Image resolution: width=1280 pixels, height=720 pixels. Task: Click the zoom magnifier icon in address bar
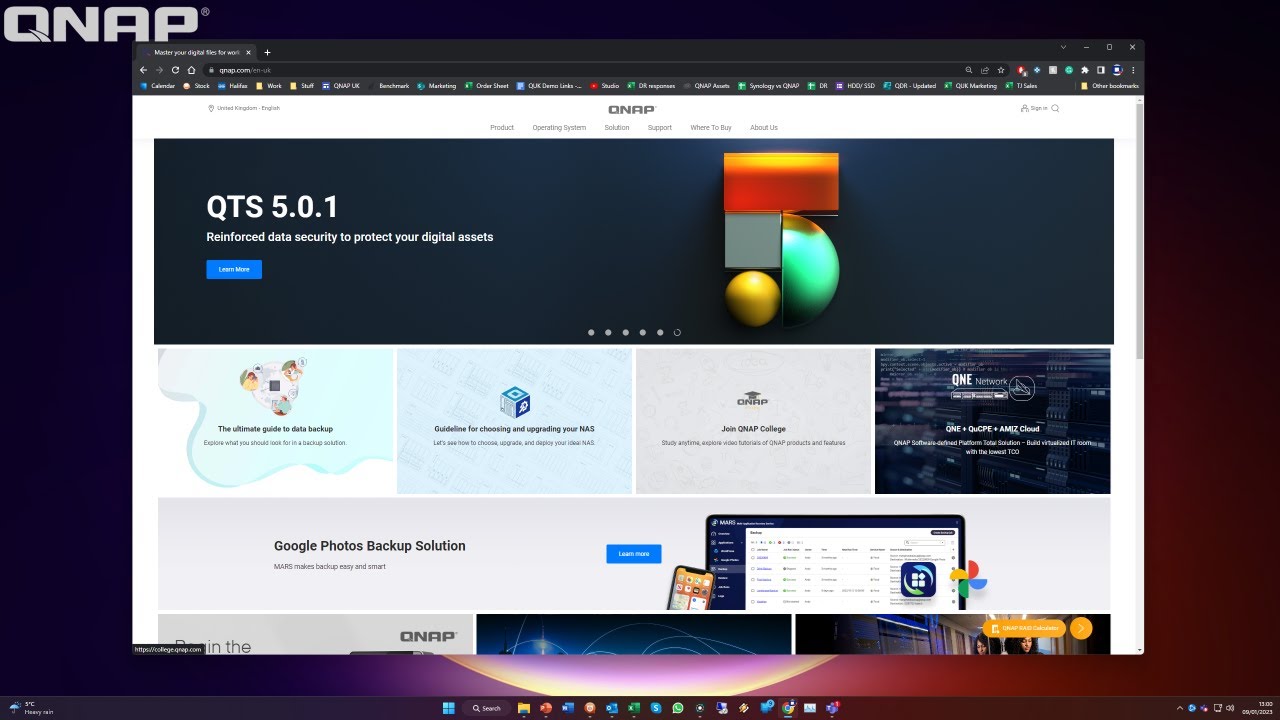point(968,70)
